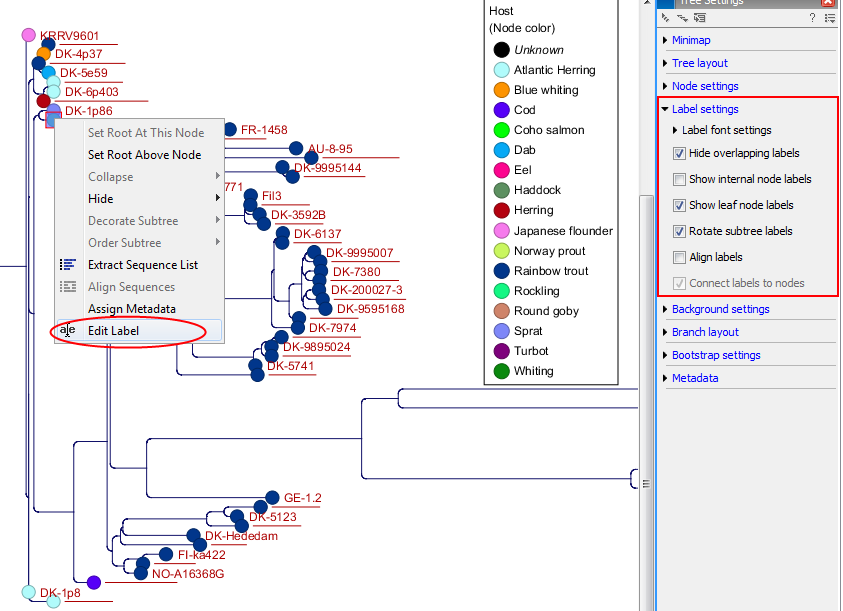Expand the Bootstrap settings section
Viewport: 843px width, 611px height.
pyautogui.click(x=715, y=355)
